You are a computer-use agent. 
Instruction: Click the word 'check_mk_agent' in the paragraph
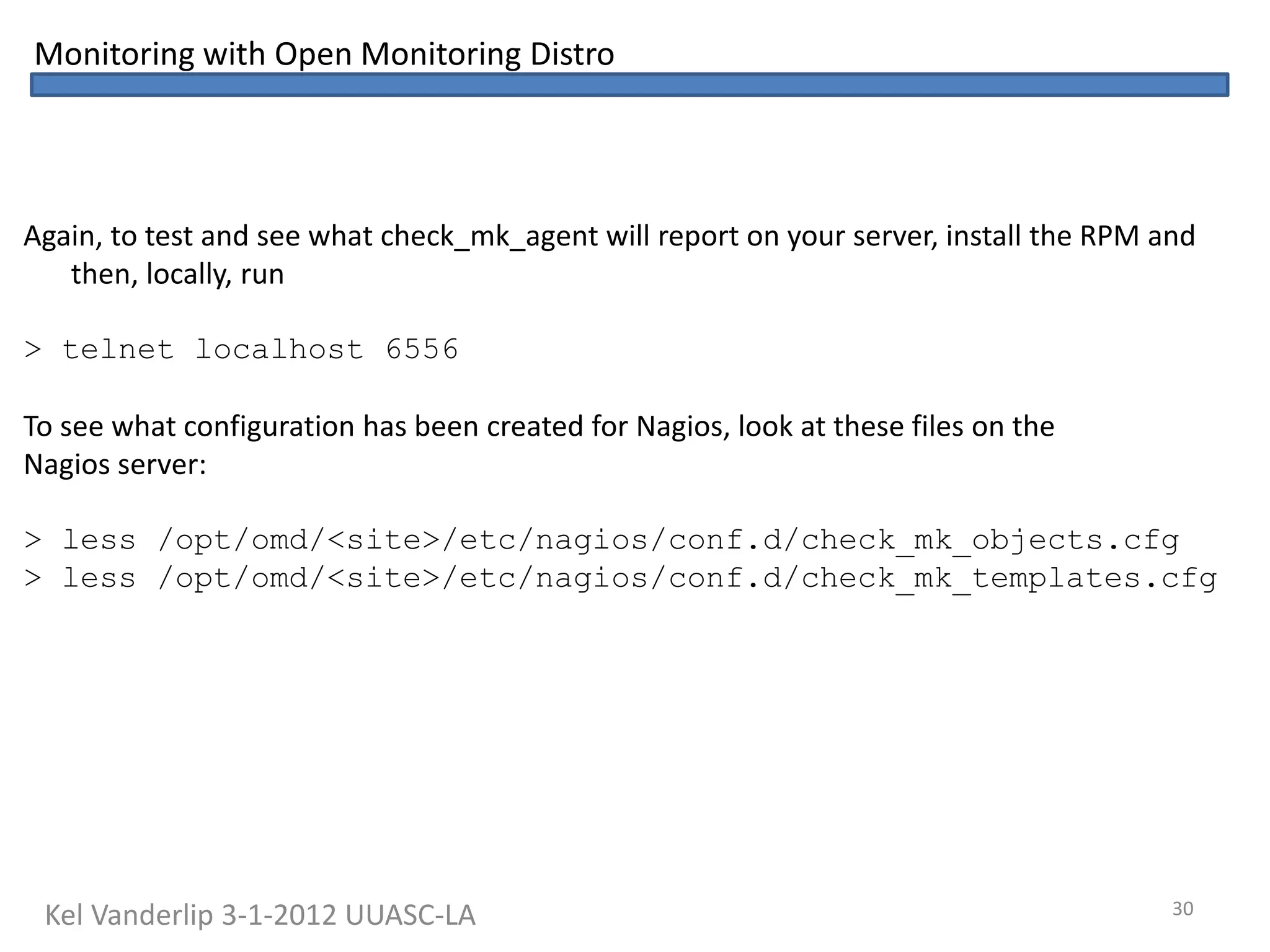pyautogui.click(x=489, y=236)
